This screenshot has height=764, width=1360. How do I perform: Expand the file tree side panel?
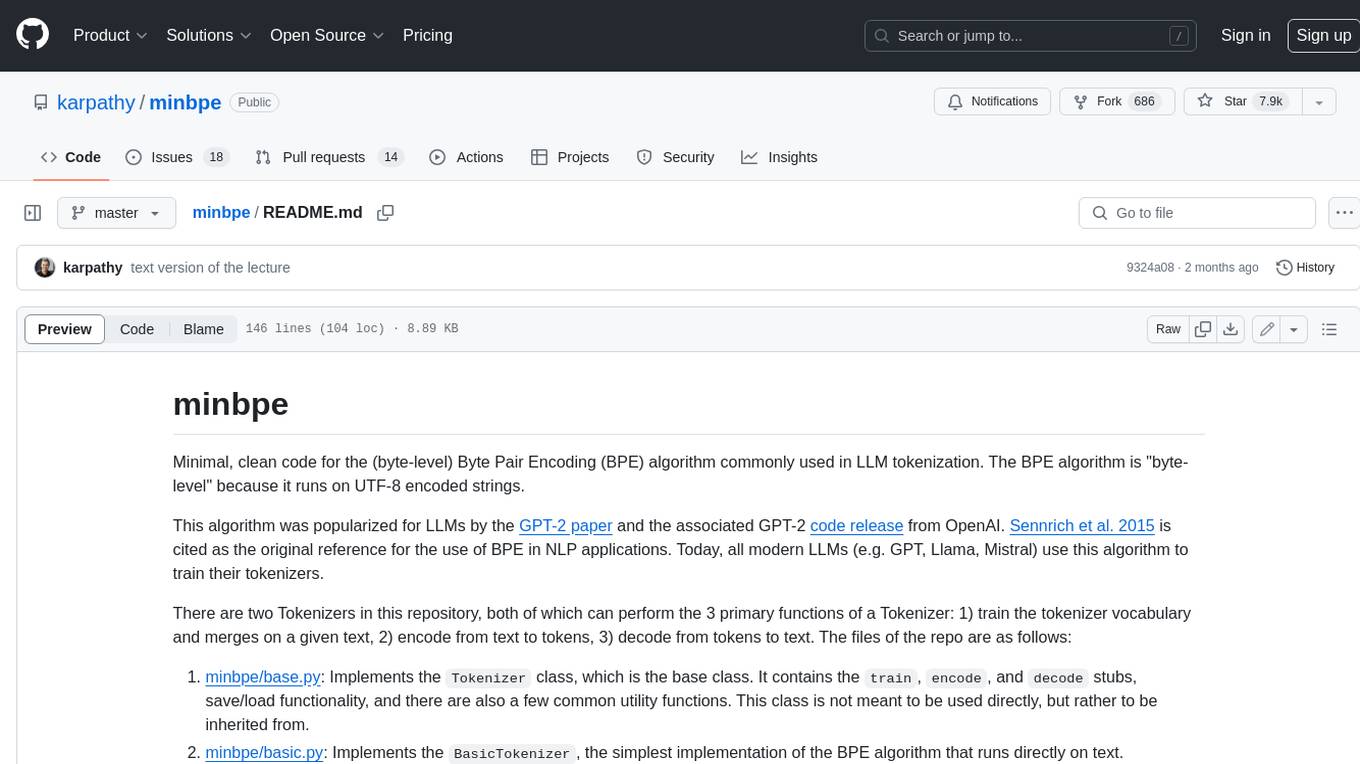[x=32, y=213]
